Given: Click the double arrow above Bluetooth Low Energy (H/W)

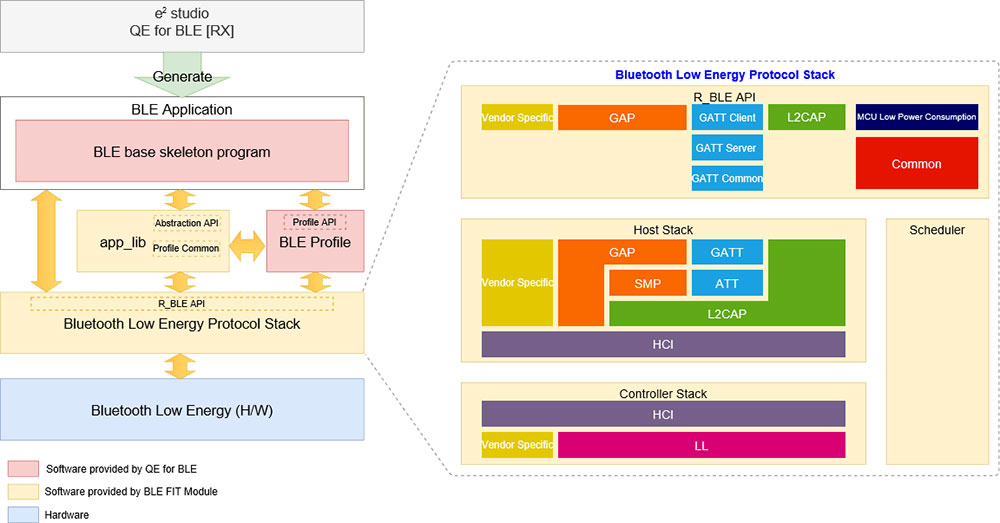Looking at the screenshot, I should 180,366.
